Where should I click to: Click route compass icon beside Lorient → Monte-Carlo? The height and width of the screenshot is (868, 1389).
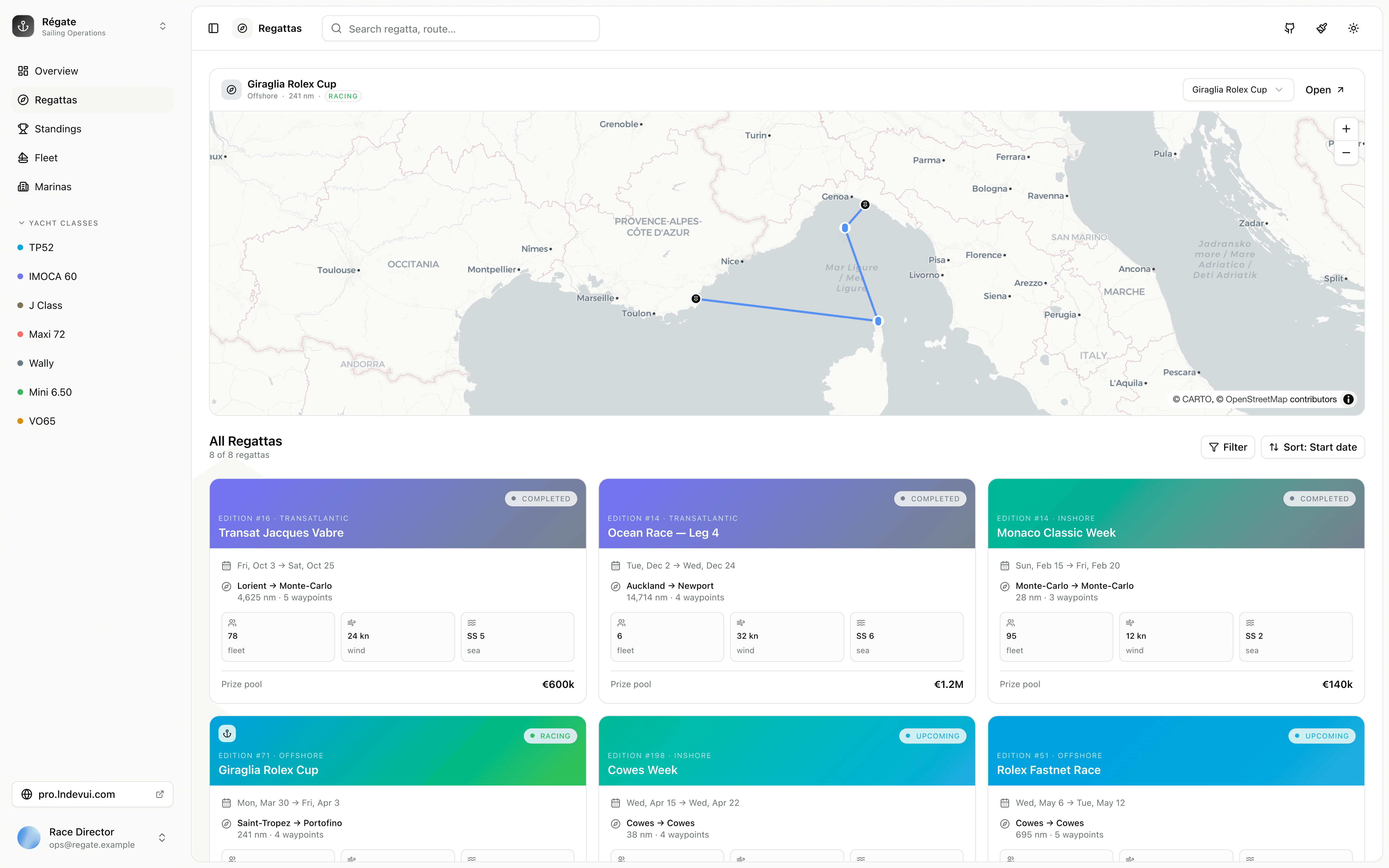coord(226,587)
